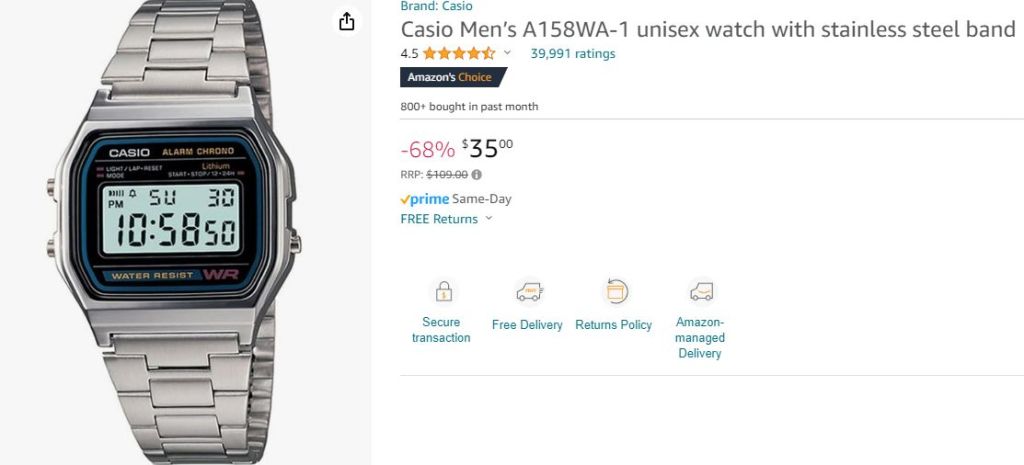Click the prime logo
The image size is (1024, 465).
[424, 199]
